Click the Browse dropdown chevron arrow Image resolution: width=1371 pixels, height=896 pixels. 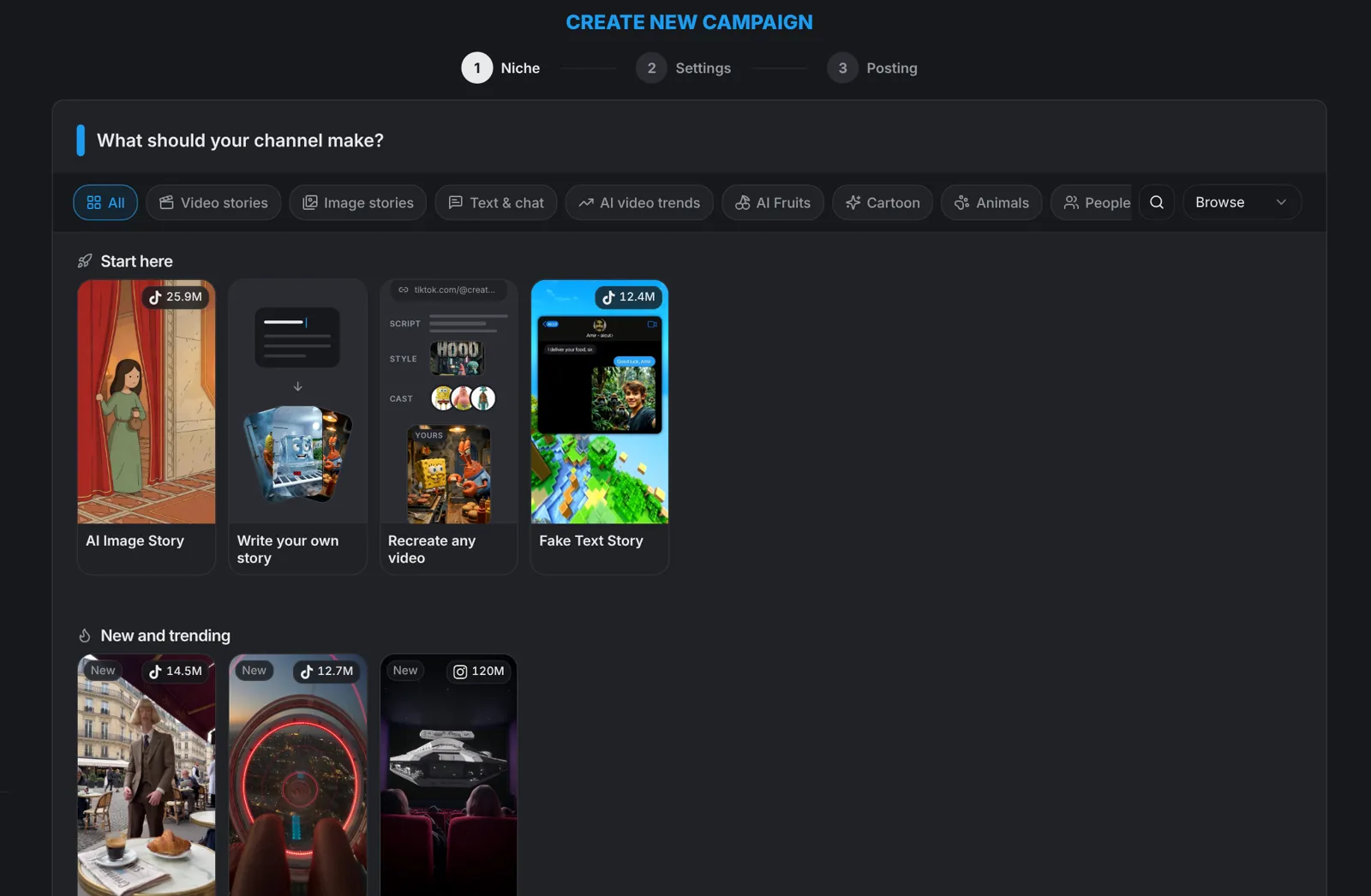point(1281,202)
